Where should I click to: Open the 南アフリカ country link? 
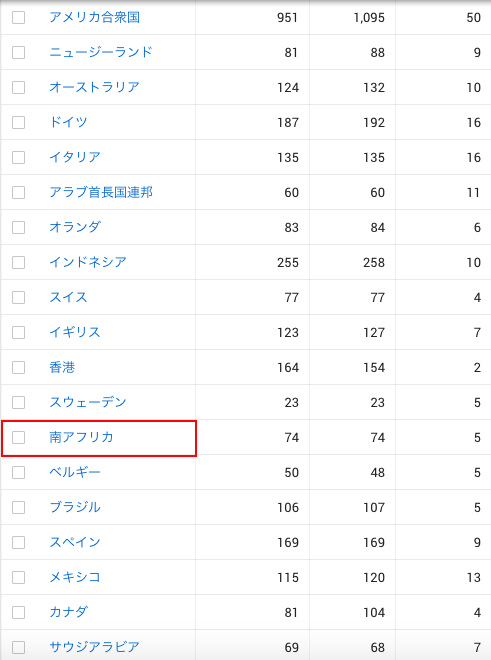click(81, 437)
